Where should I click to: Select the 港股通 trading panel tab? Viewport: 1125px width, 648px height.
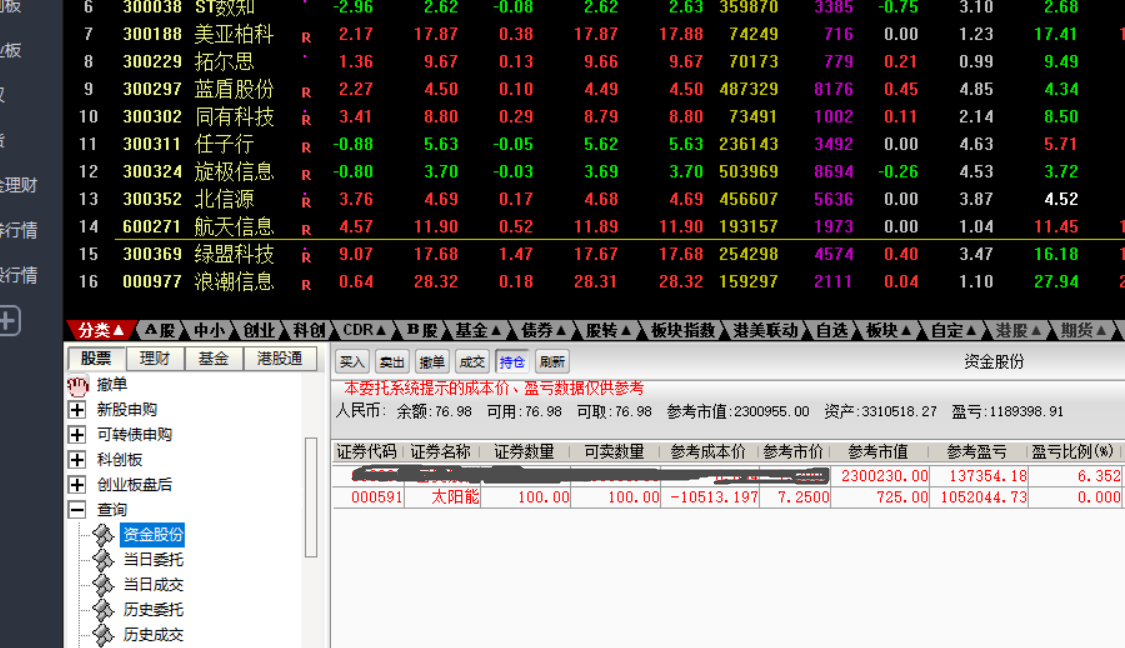pos(280,358)
